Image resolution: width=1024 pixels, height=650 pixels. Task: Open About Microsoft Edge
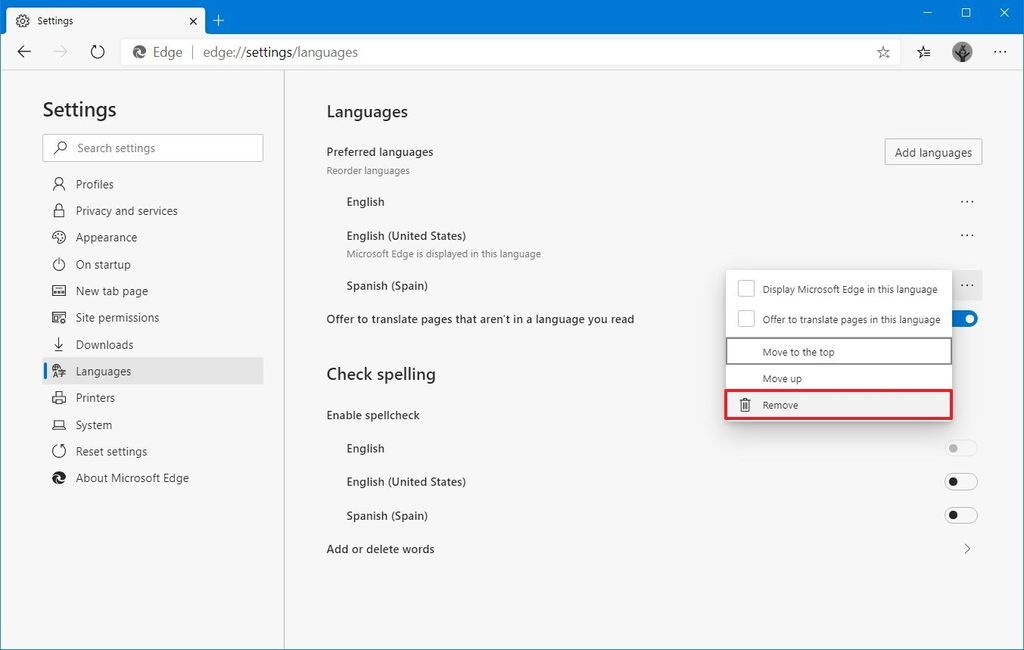(130, 478)
